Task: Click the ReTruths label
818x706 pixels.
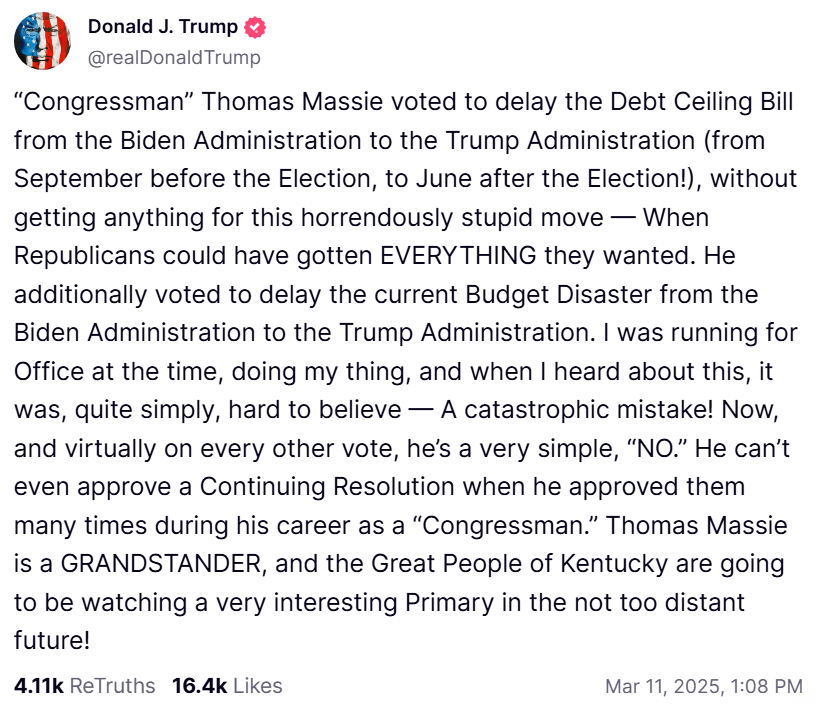Action: click(x=113, y=685)
